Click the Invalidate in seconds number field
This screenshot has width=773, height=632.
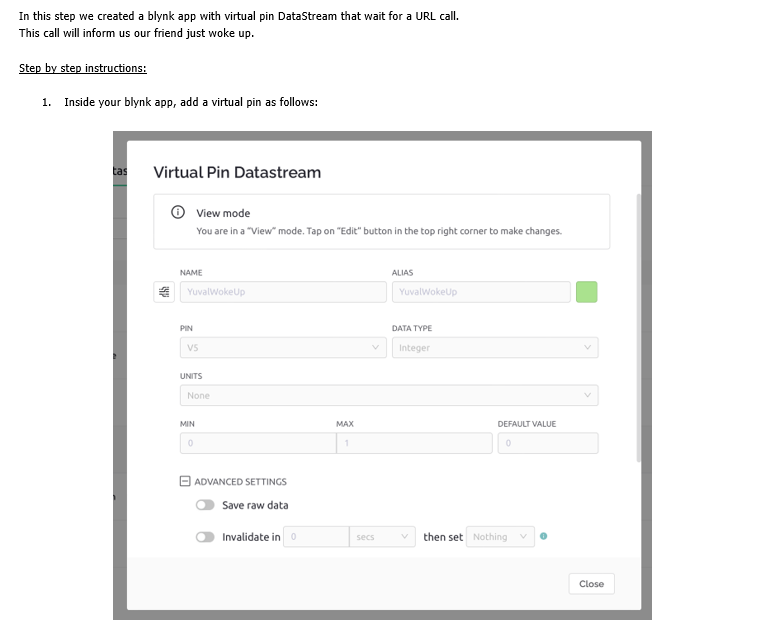315,537
